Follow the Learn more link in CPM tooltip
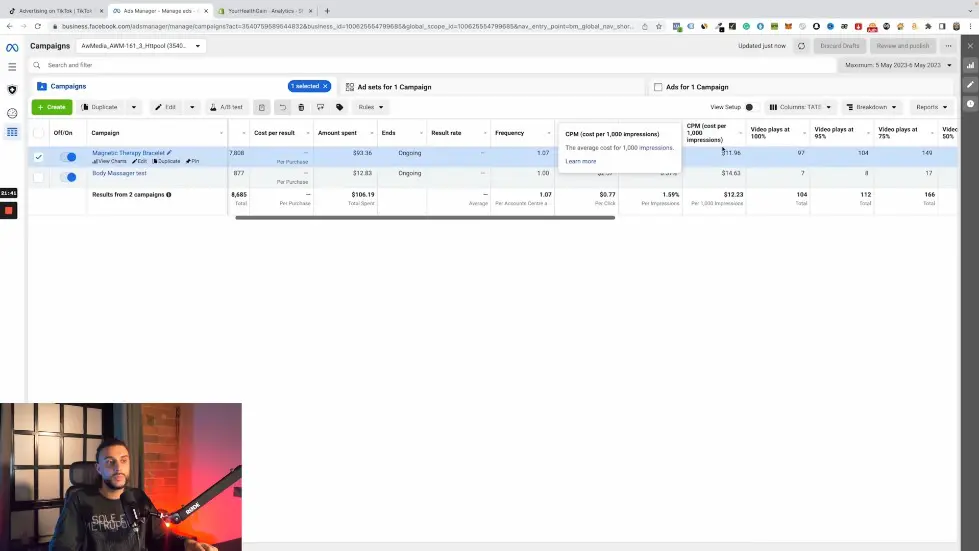 click(x=581, y=162)
